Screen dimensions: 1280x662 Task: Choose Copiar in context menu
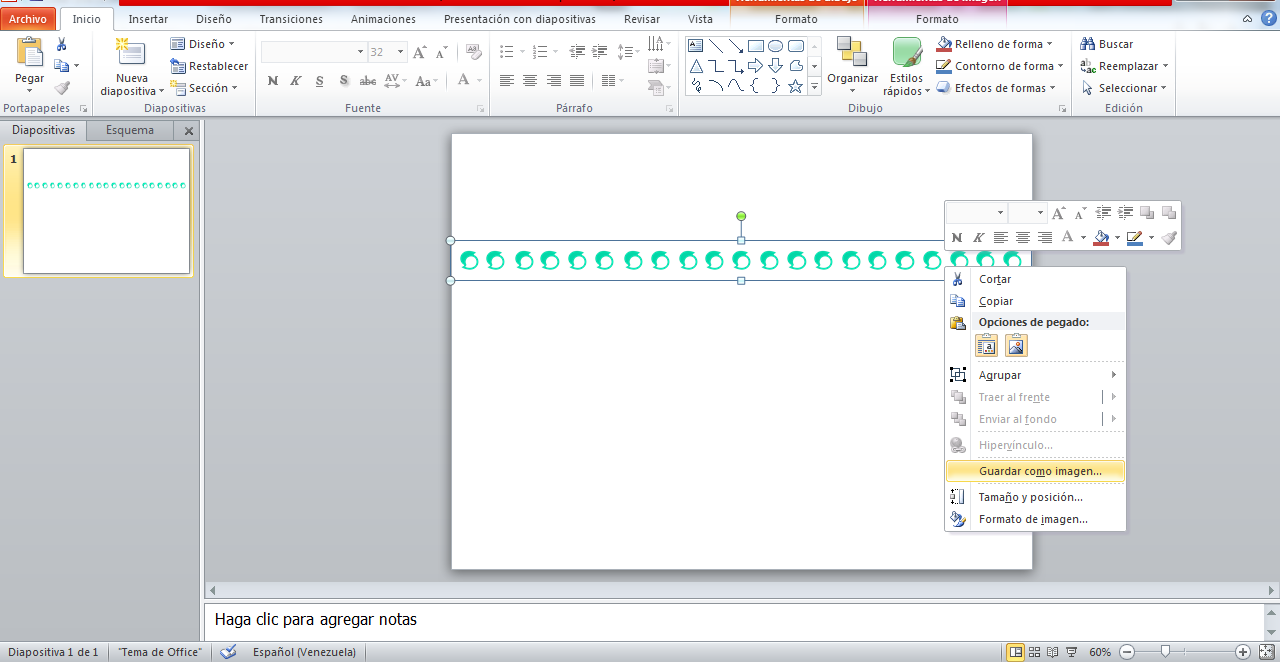click(x=1035, y=301)
